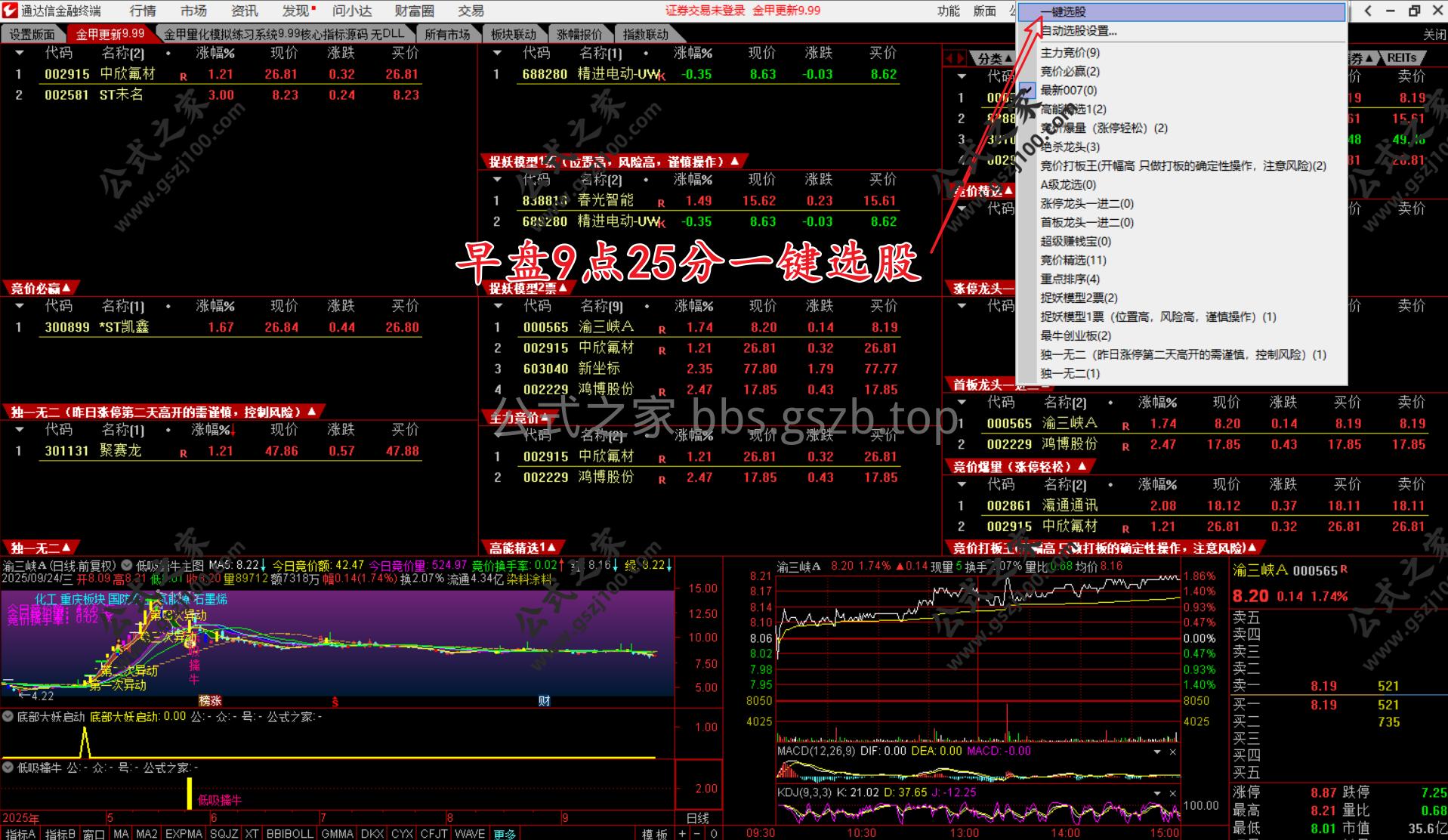This screenshot has width=1448, height=840.
Task: Switch to the REITs tab
Action: point(1402,57)
